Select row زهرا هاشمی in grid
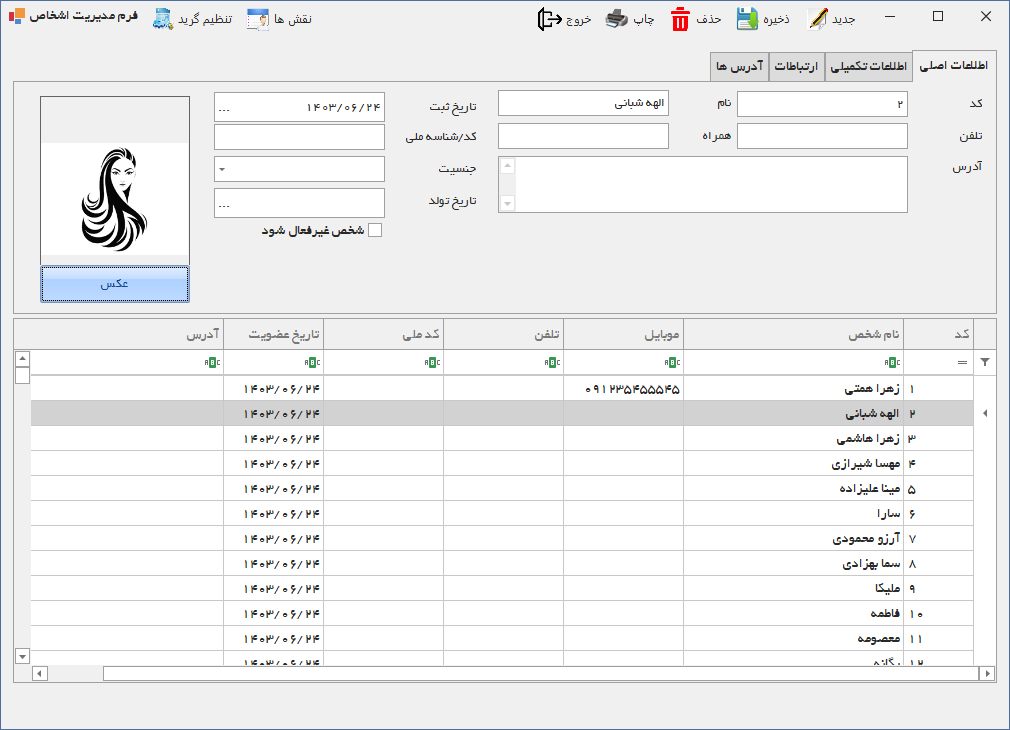This screenshot has height=730, width=1010. (x=502, y=439)
